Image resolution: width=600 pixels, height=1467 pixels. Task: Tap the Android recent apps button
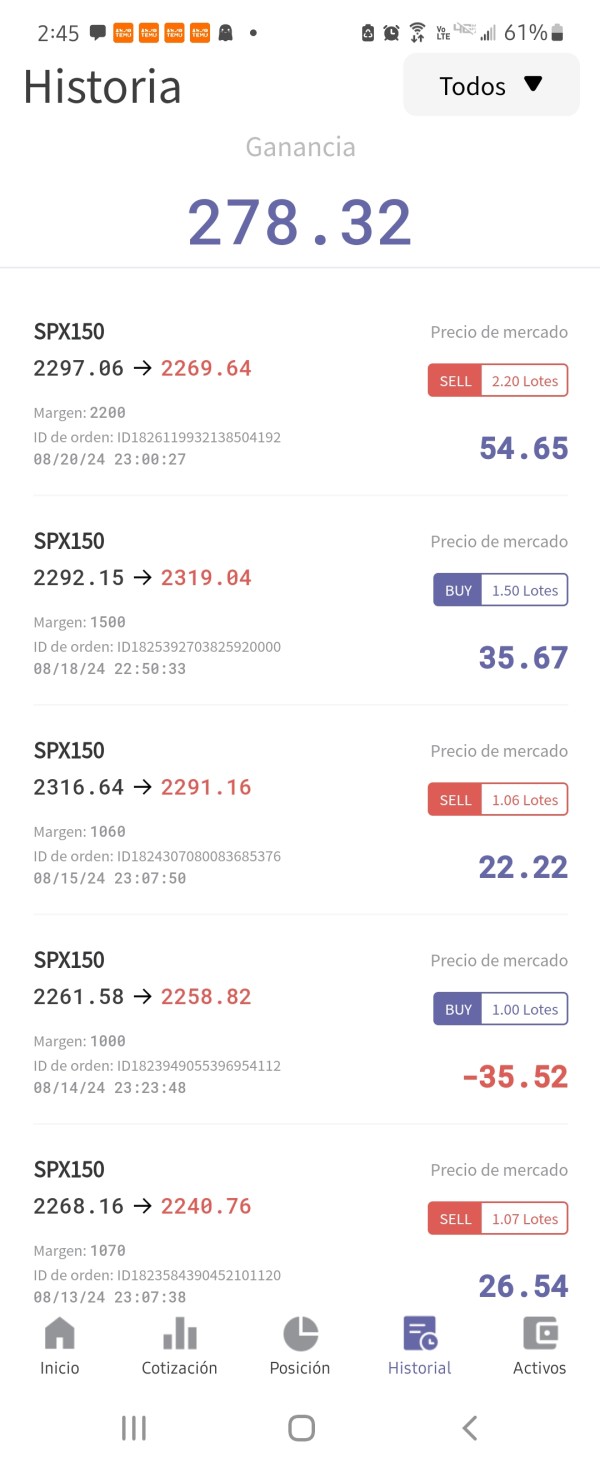pos(133,1428)
